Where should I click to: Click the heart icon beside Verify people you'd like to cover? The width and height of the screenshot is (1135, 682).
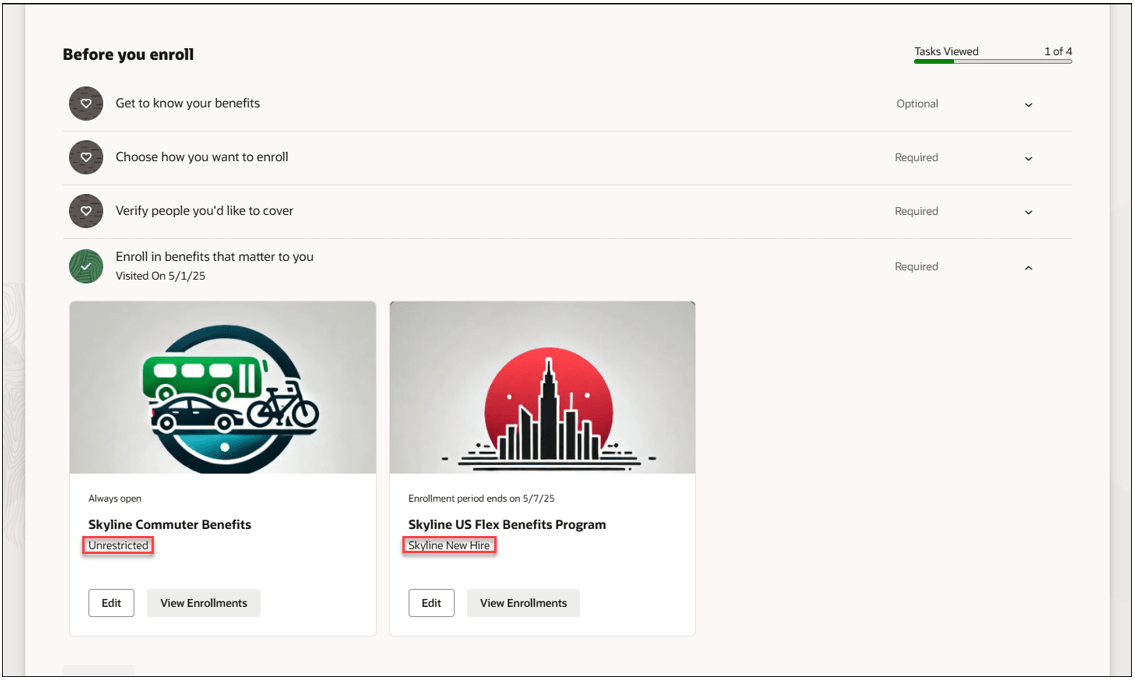[x=86, y=211]
